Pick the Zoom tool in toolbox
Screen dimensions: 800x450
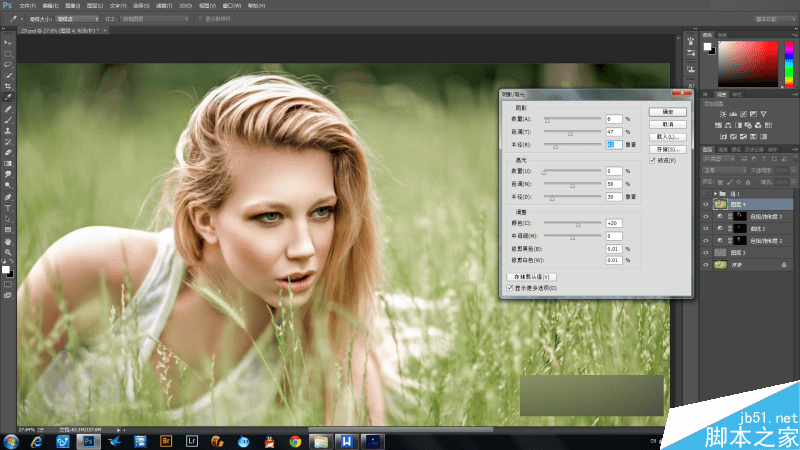8,251
